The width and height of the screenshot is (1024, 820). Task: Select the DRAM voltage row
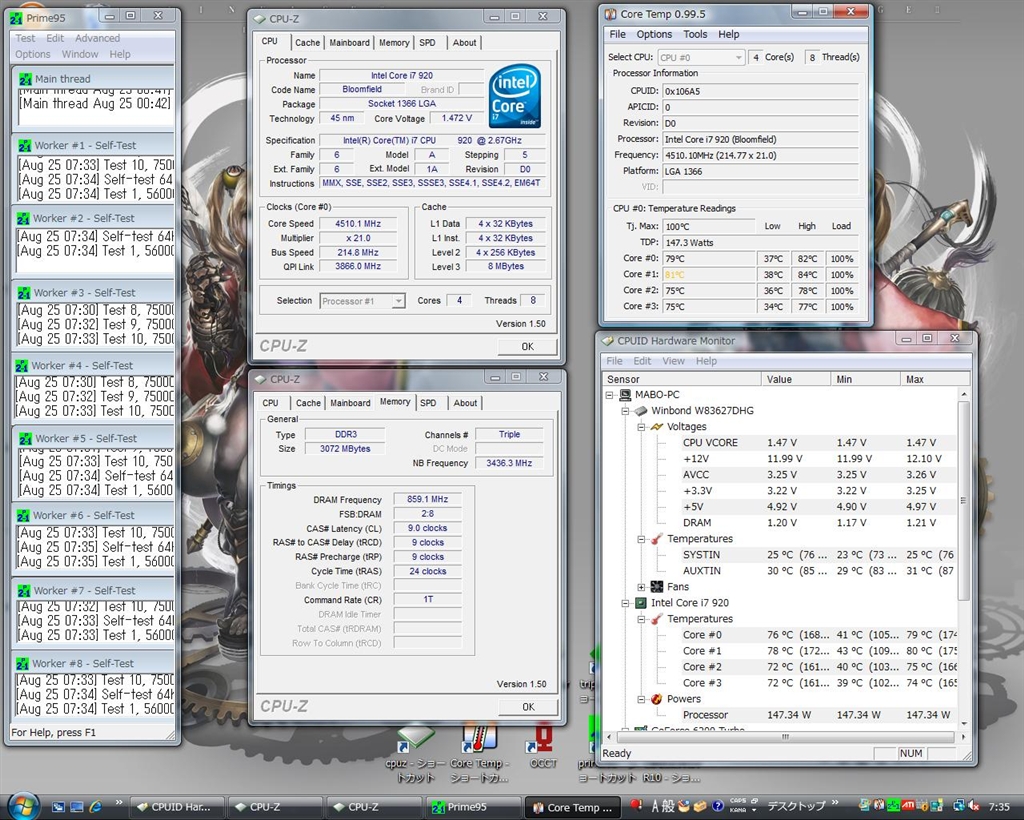point(818,523)
